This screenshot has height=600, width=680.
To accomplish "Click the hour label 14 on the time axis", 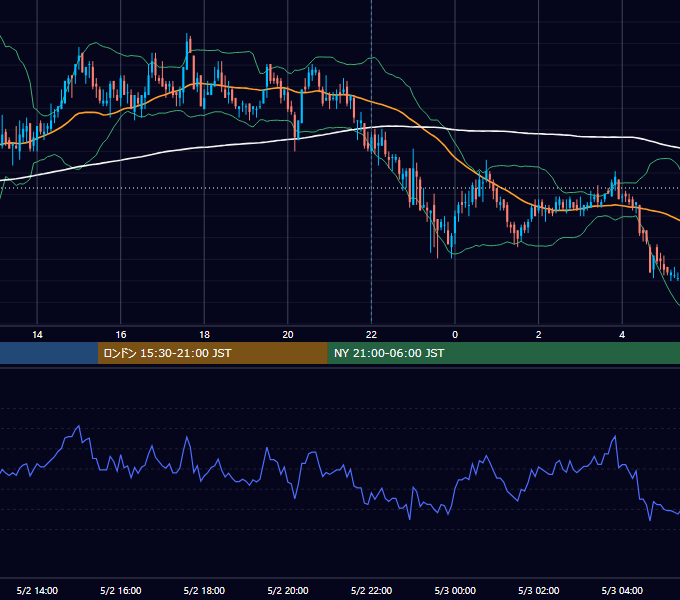I will tap(37, 335).
